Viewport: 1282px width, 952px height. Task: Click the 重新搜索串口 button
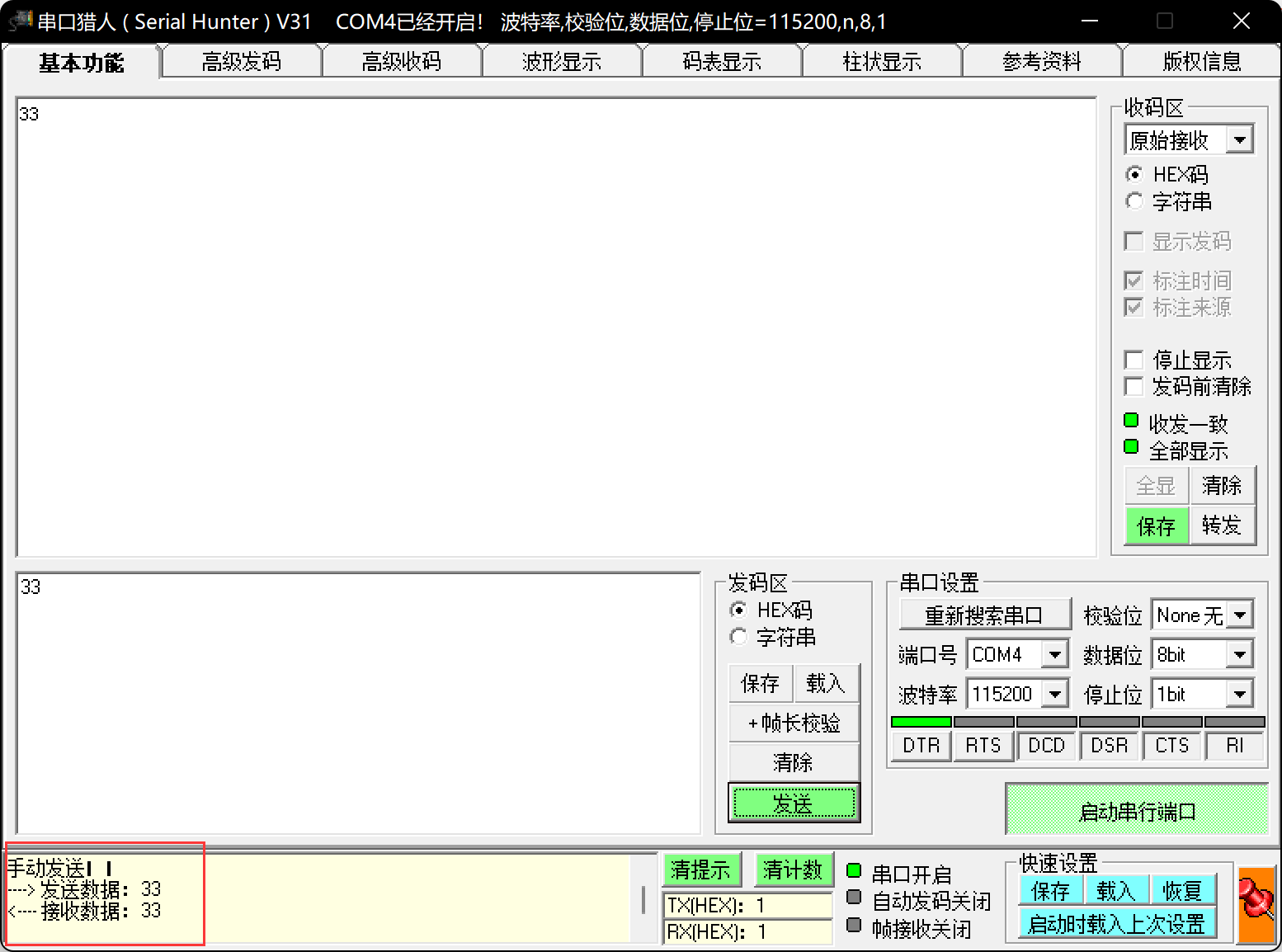[x=984, y=615]
